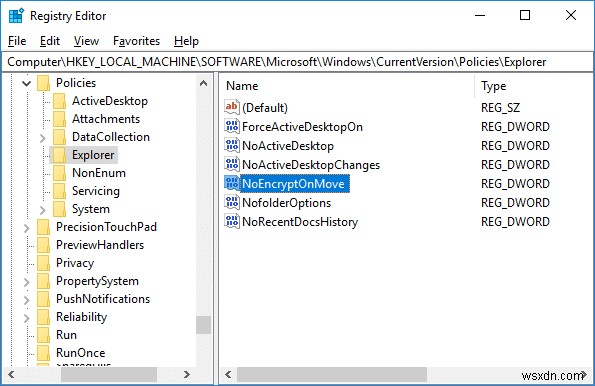Click the ForceActiveDesktopOn DWORD icon

231,126
